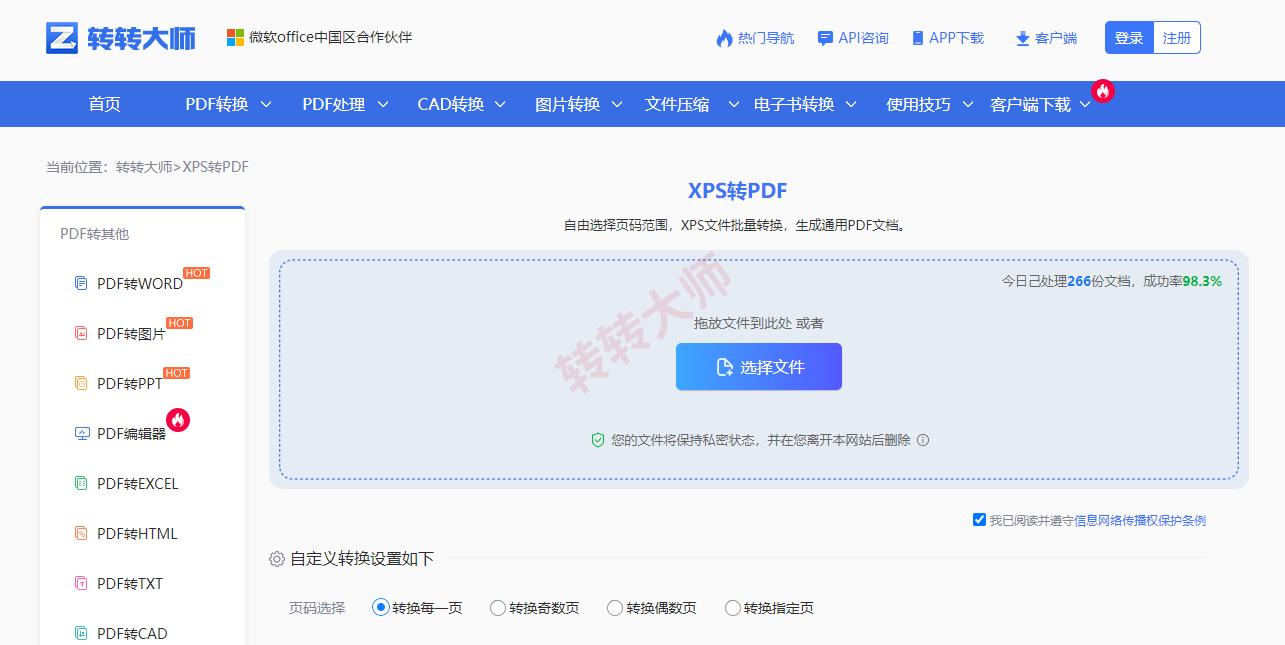Click the PDF转EXCEL sidebar icon
This screenshot has width=1285, height=645.
coord(82,483)
